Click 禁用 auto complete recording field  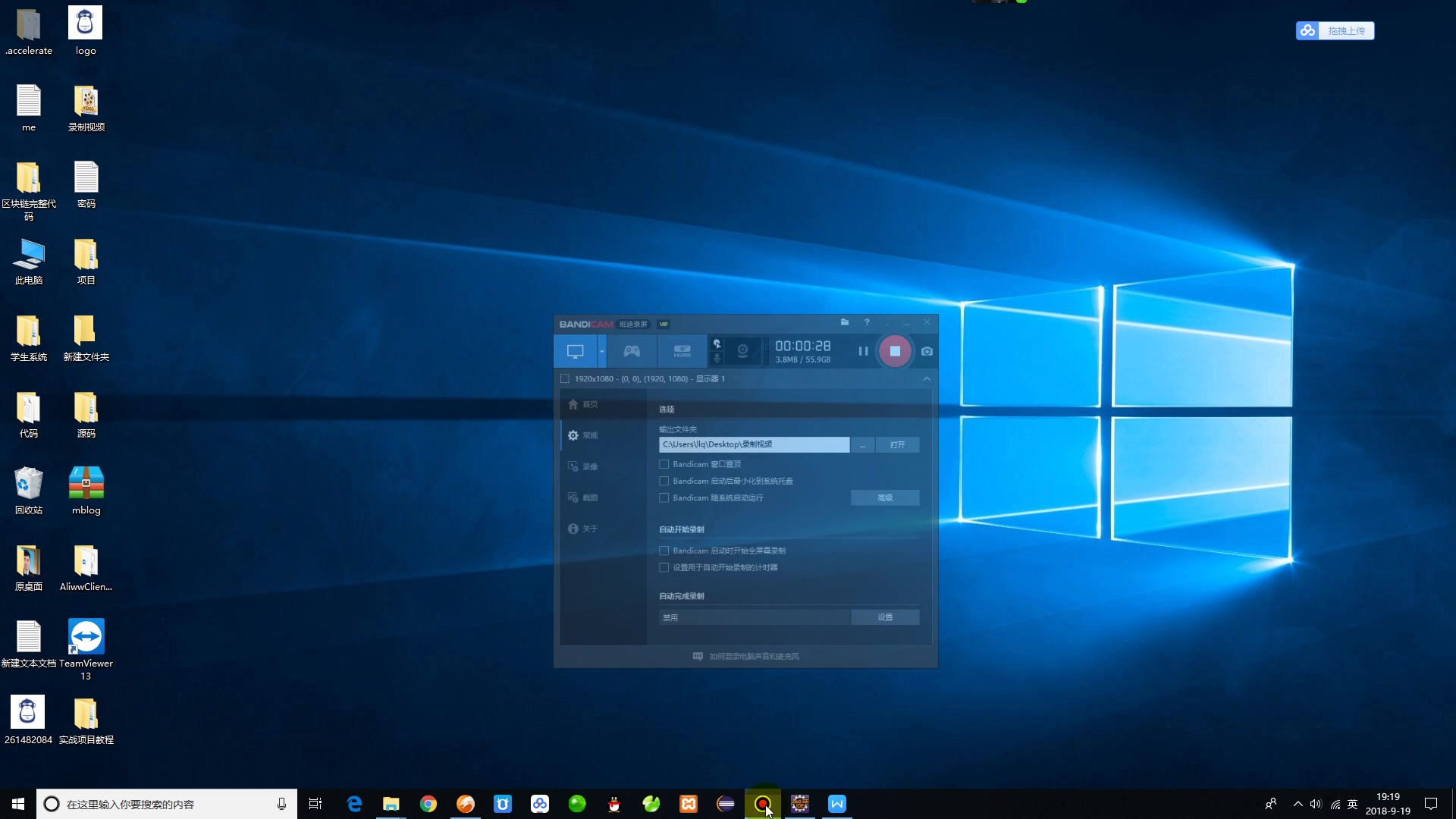(x=754, y=617)
